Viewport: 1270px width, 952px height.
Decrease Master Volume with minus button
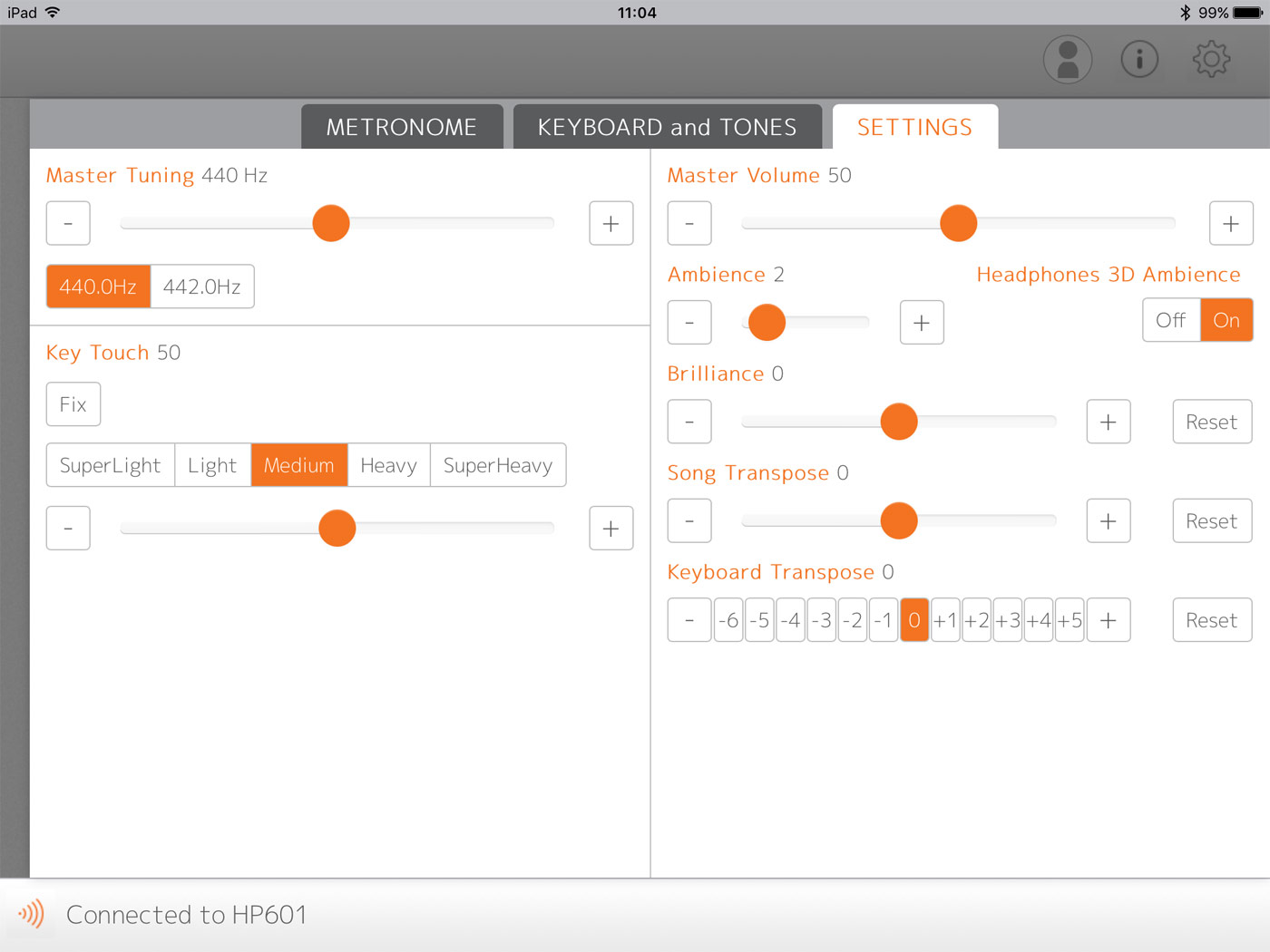(x=689, y=223)
